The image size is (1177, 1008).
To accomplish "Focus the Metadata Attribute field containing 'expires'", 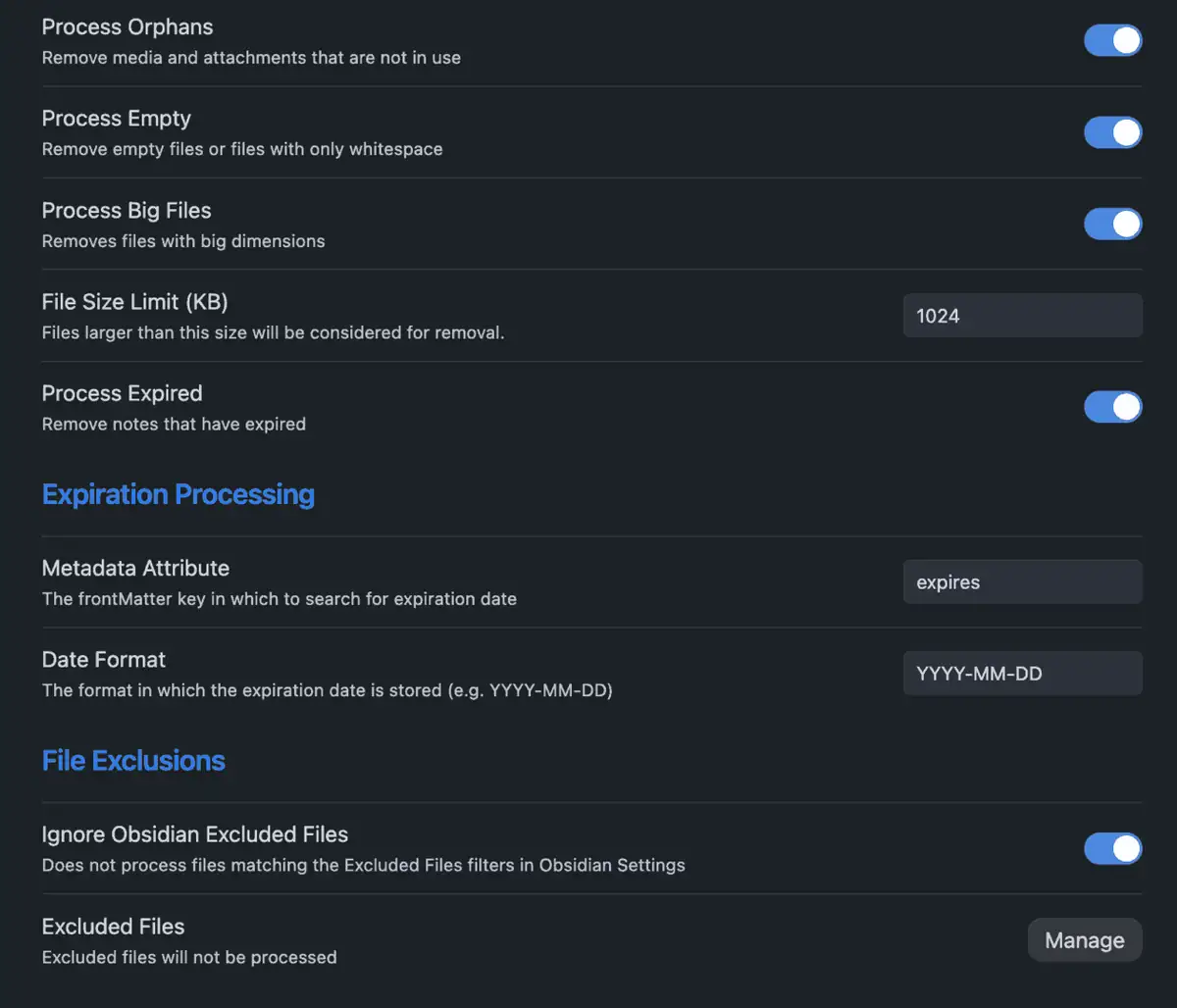I will (x=1022, y=582).
